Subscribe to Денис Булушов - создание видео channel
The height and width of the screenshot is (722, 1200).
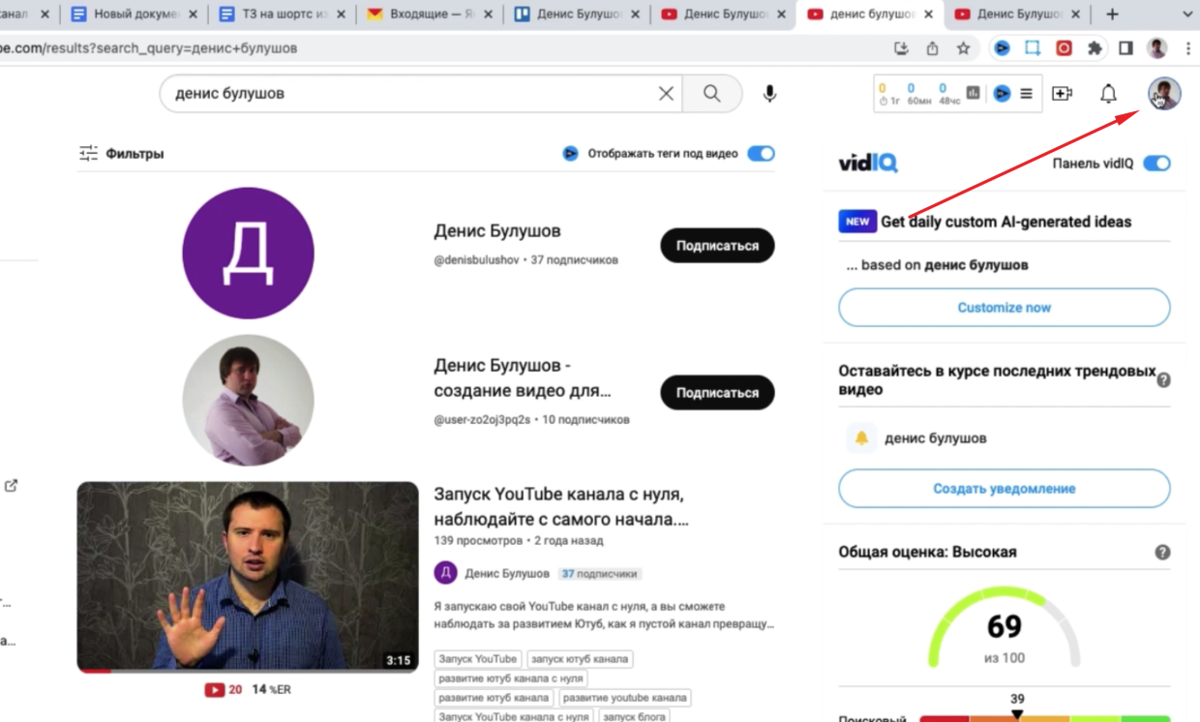coord(717,393)
